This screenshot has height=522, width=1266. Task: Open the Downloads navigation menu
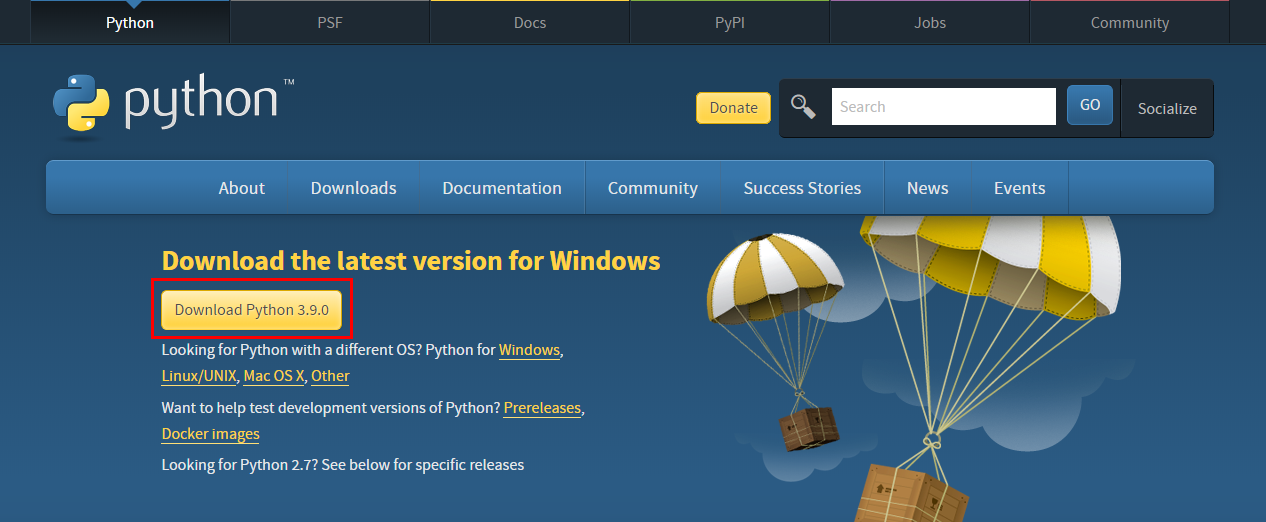pyautogui.click(x=354, y=188)
